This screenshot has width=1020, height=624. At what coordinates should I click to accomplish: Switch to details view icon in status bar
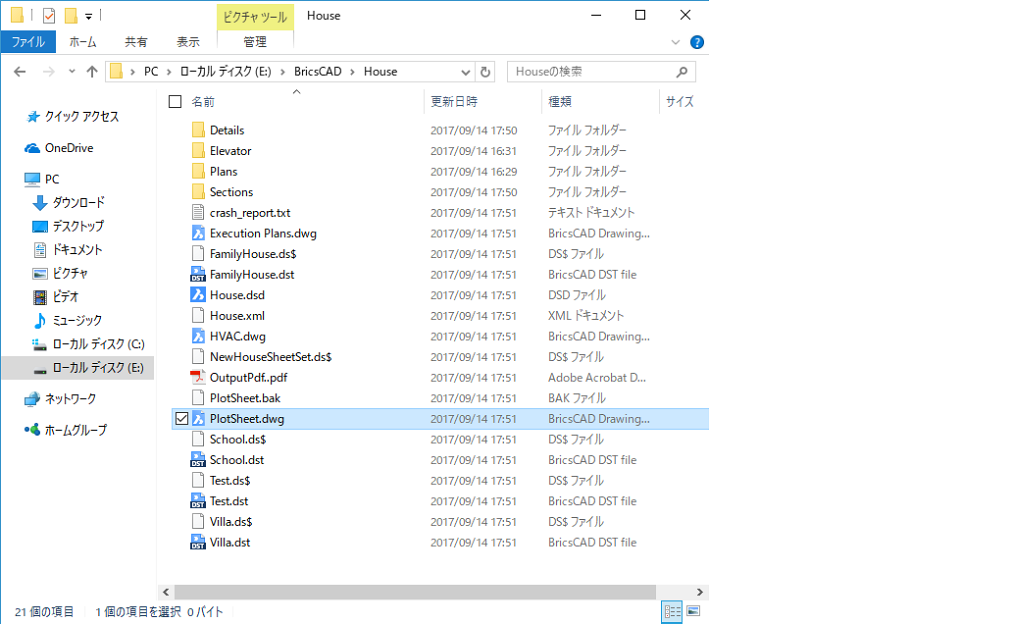point(672,612)
